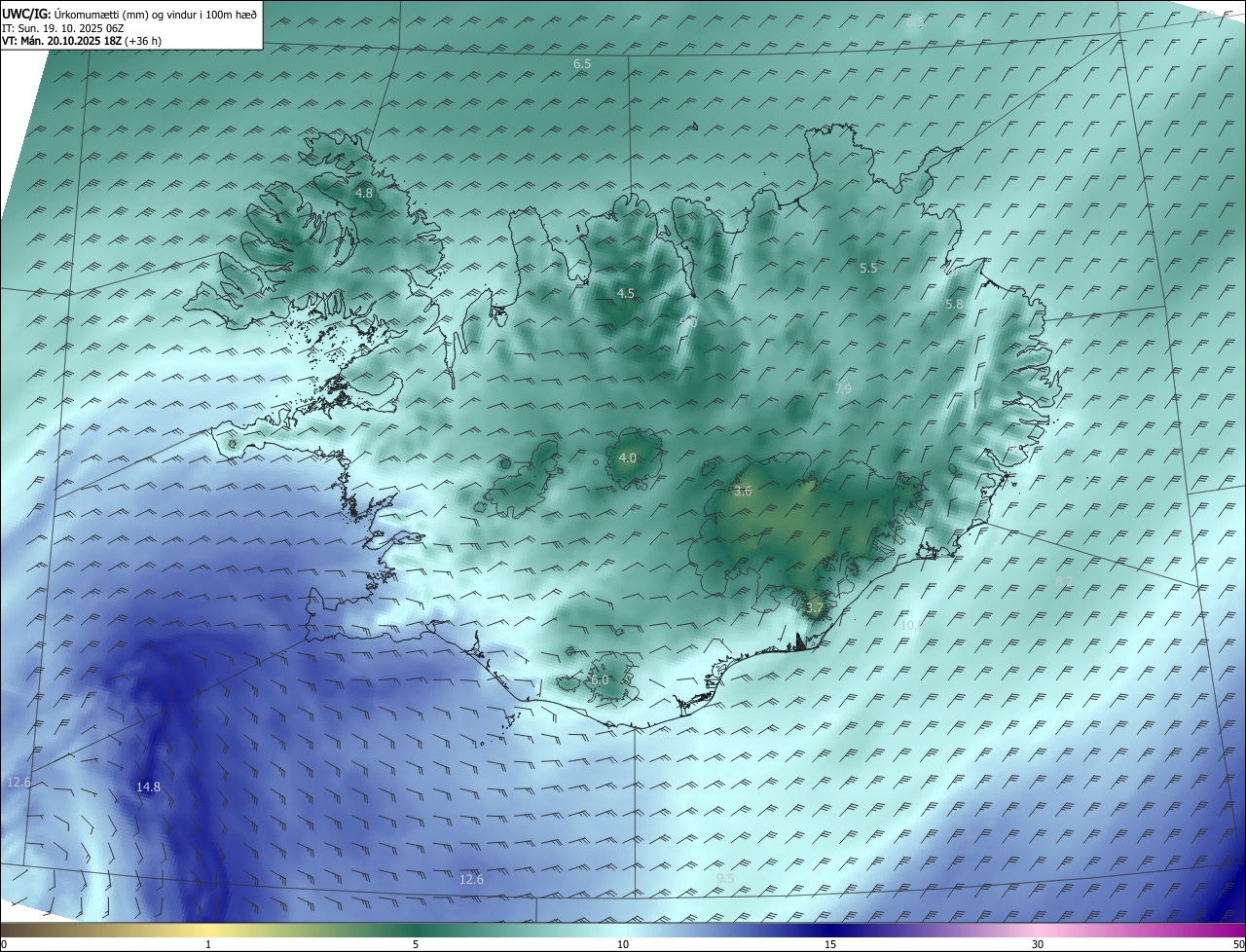Click the 4.0 value on Hofsjökull glacier
The width and height of the screenshot is (1246, 952).
(628, 458)
